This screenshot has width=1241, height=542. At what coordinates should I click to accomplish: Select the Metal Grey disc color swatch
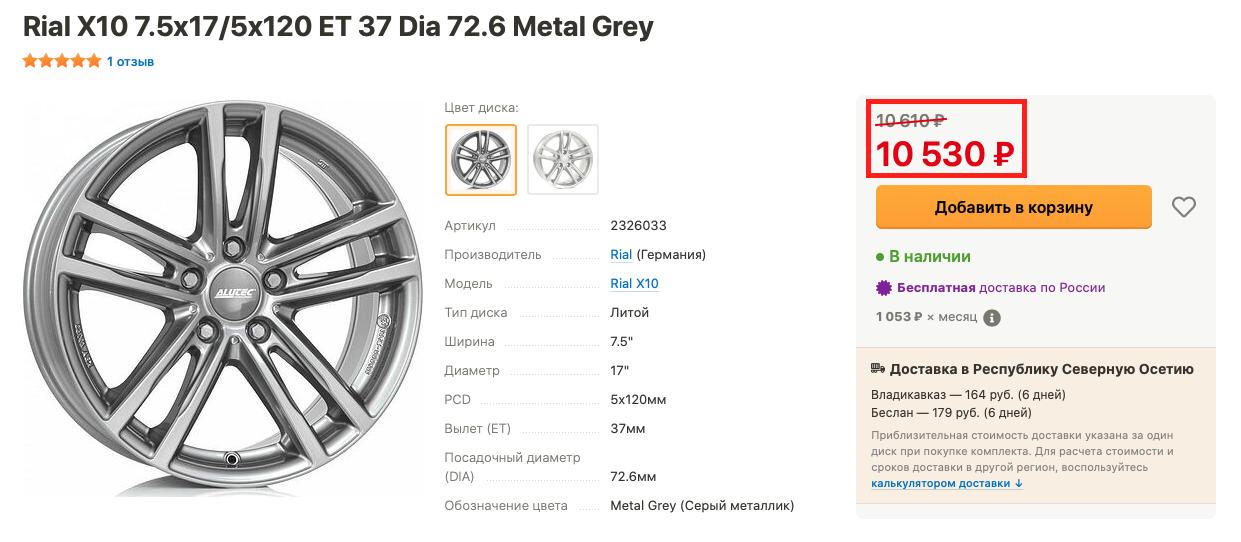point(481,160)
